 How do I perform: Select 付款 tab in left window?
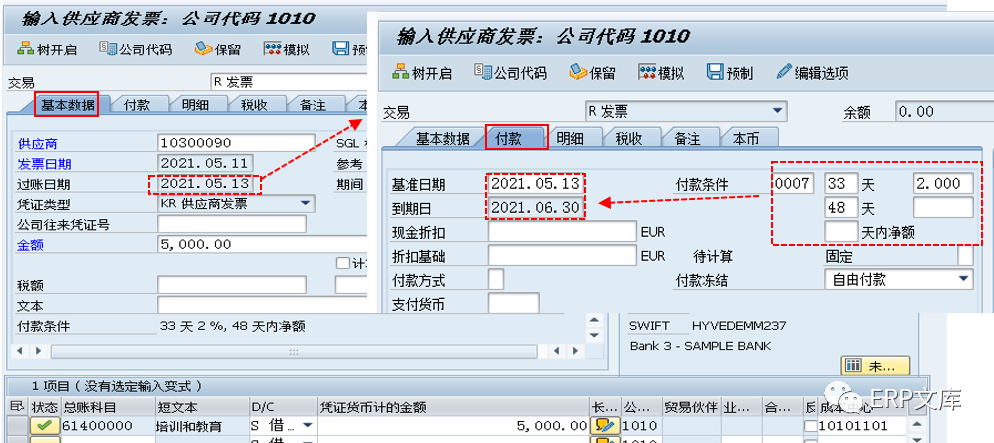[136, 105]
